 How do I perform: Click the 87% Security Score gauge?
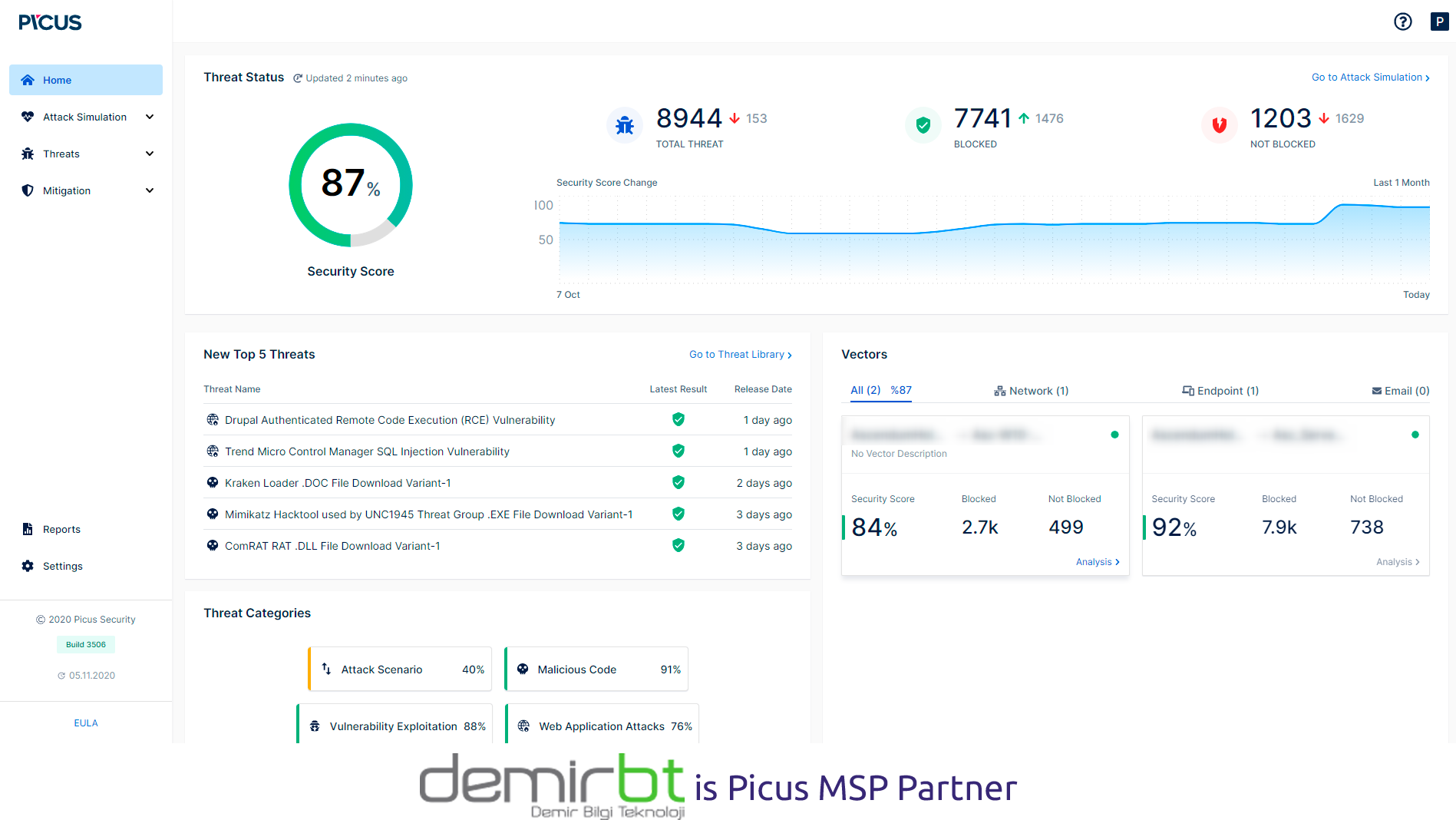(351, 185)
